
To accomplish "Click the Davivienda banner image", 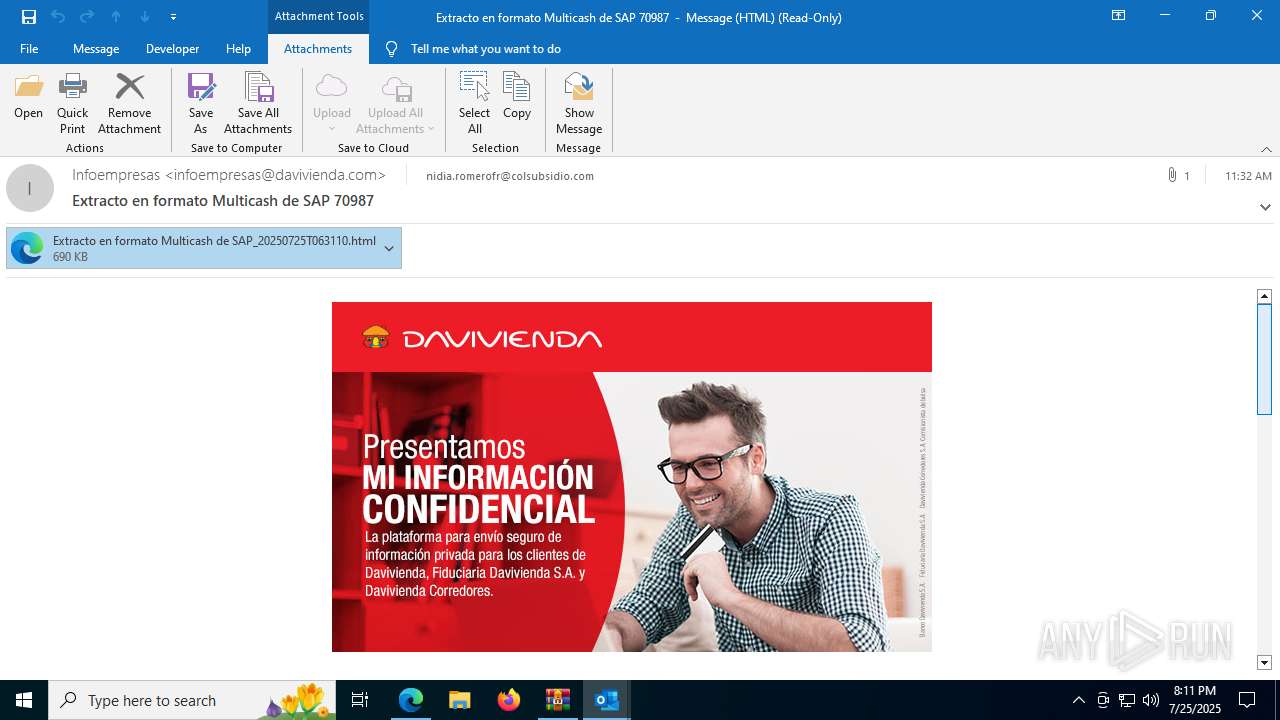I will click(x=632, y=512).
